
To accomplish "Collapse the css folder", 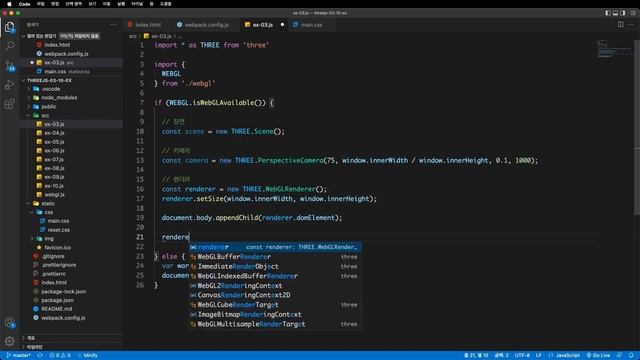I will (31, 212).
